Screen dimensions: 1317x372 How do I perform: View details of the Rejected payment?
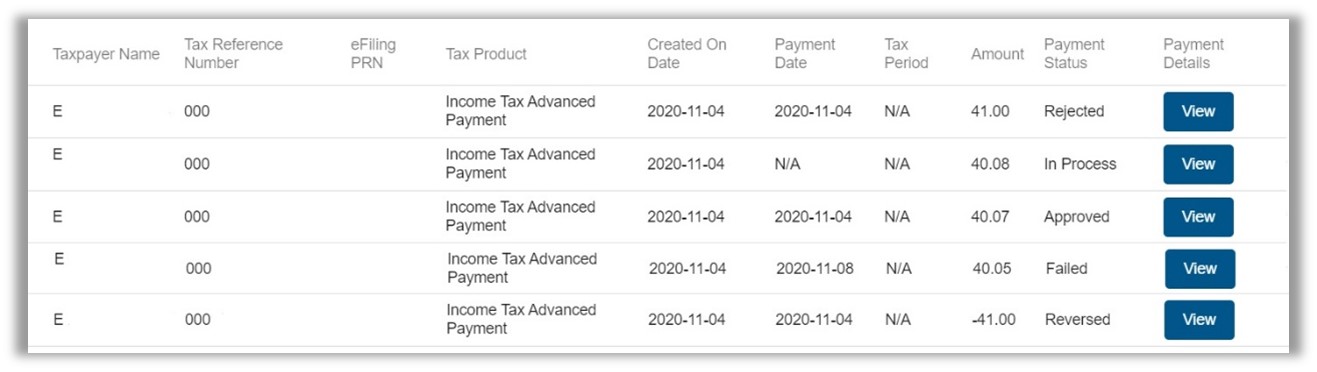[1198, 111]
